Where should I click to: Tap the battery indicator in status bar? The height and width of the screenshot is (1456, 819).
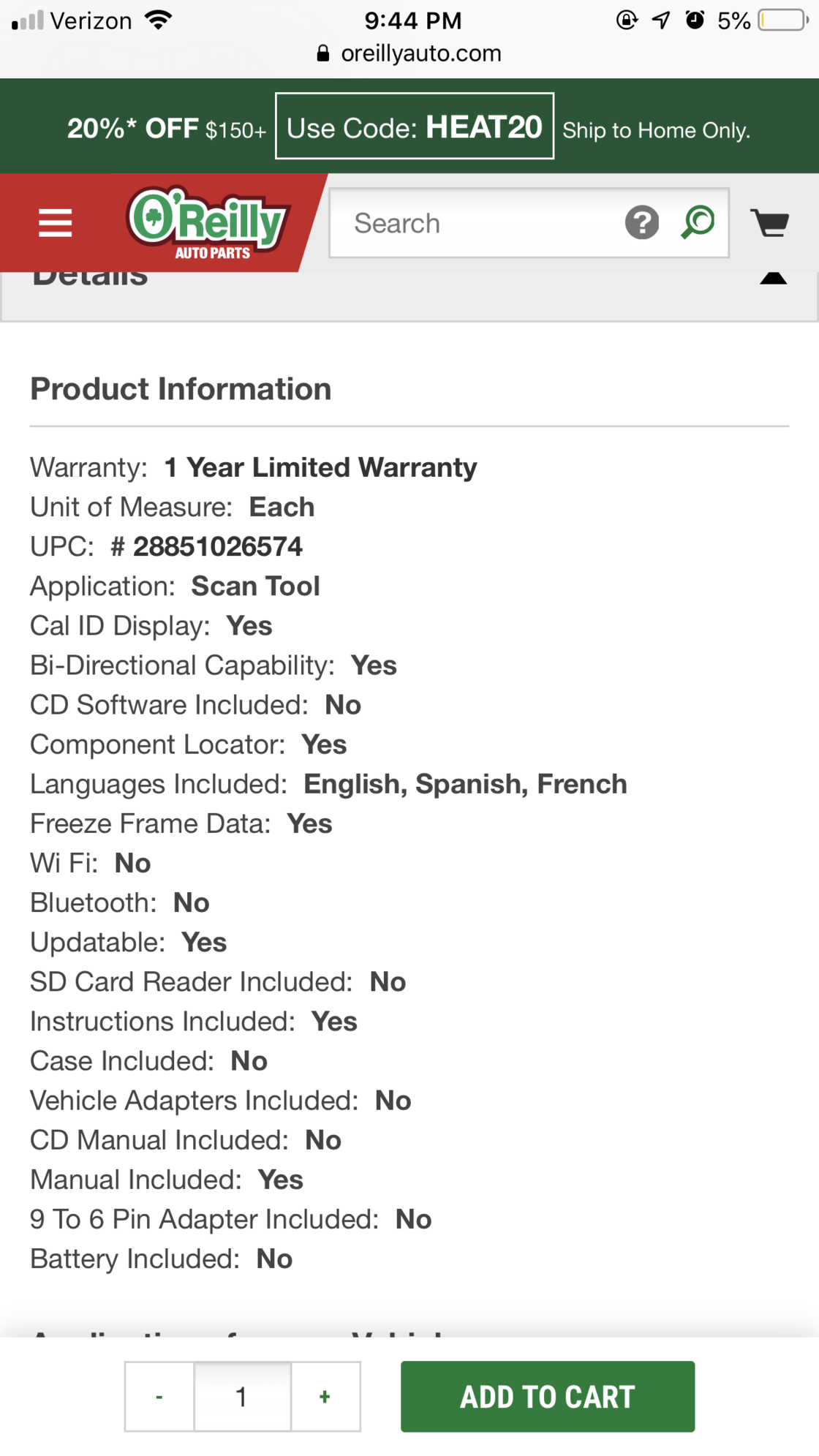pyautogui.click(x=783, y=20)
